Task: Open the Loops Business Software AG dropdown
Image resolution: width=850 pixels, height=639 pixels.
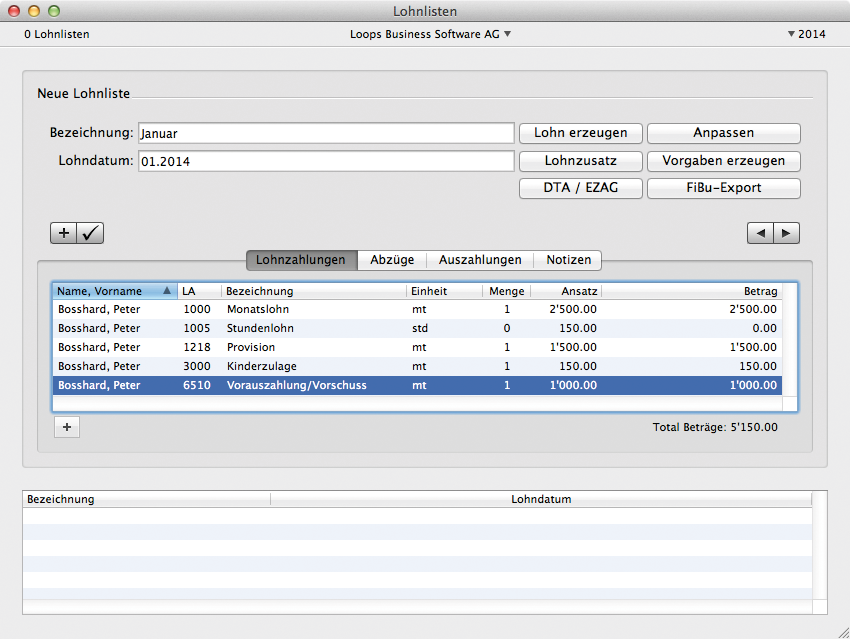Action: [x=430, y=34]
